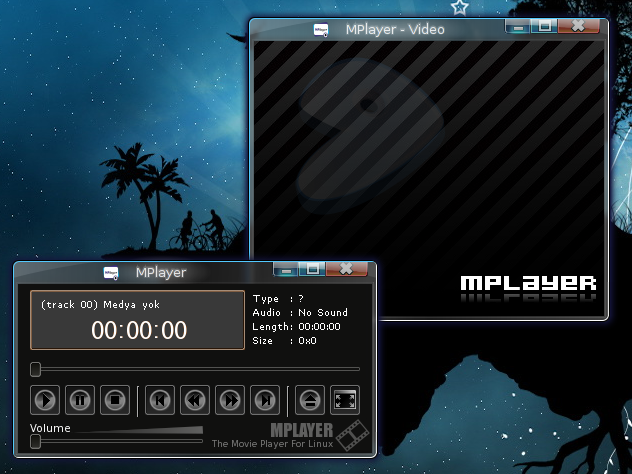
Task: Click the 'Type : ?' info line
Action: 278,299
